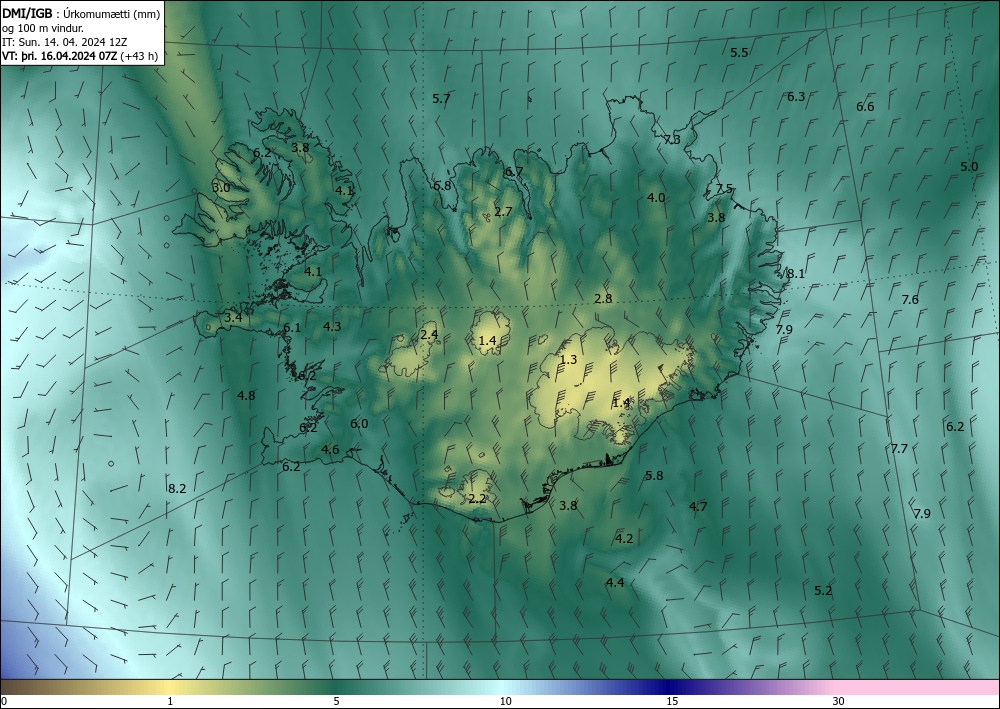
Task: Click the 8.1 value on east coast
Action: [795, 274]
